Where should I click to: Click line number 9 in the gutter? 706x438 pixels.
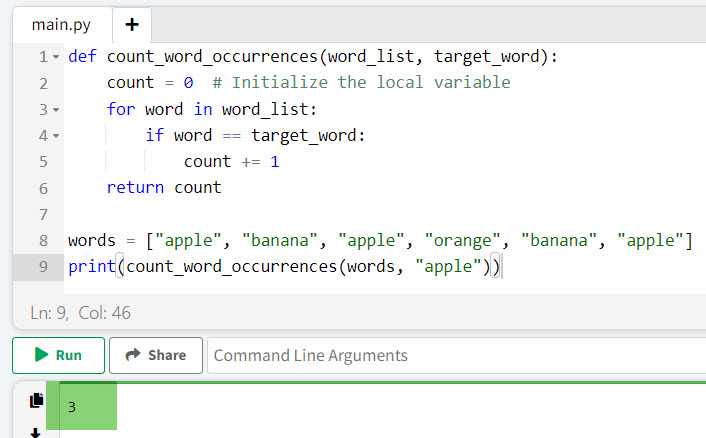coord(43,267)
